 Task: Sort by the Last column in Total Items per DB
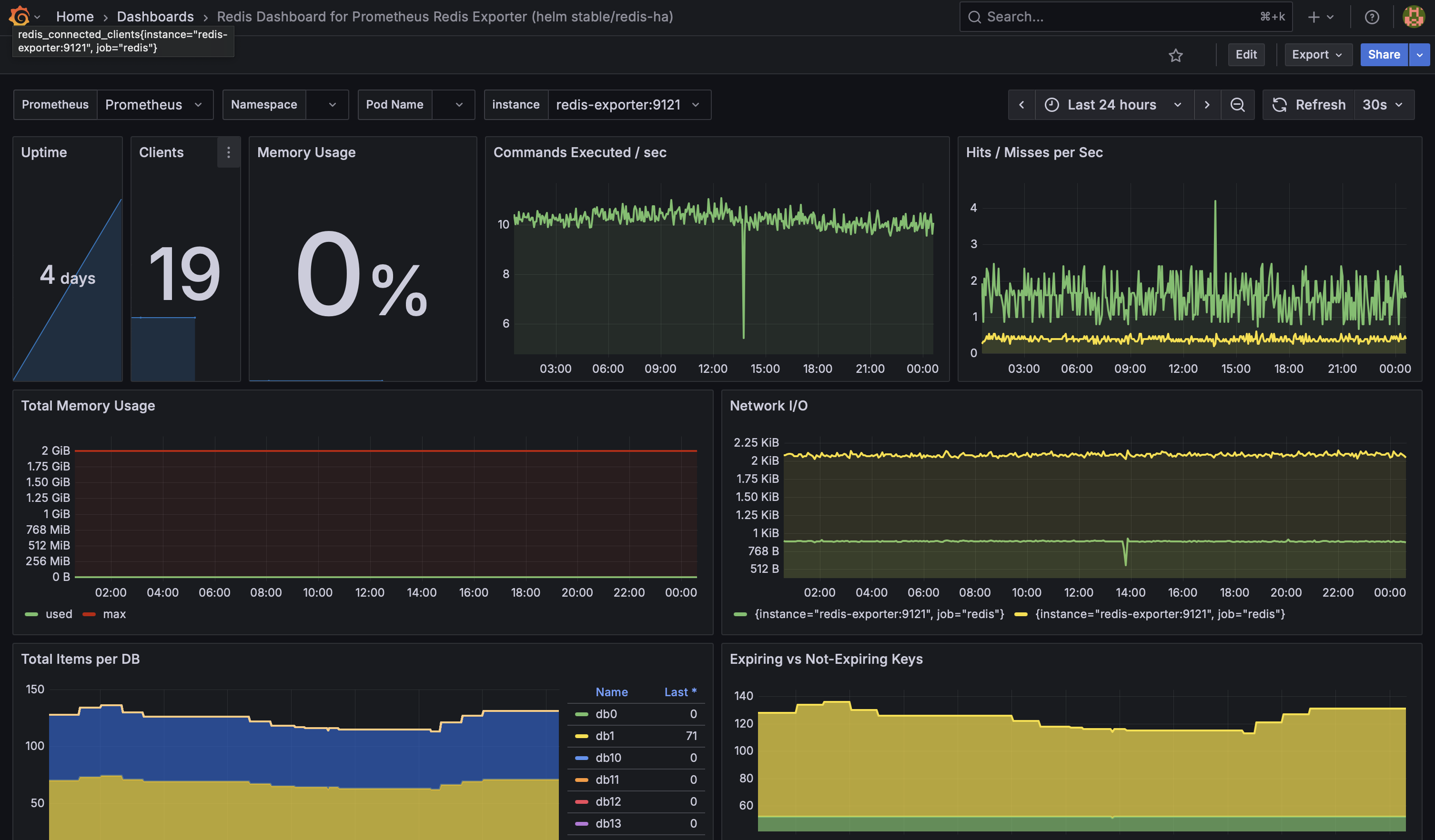(679, 691)
